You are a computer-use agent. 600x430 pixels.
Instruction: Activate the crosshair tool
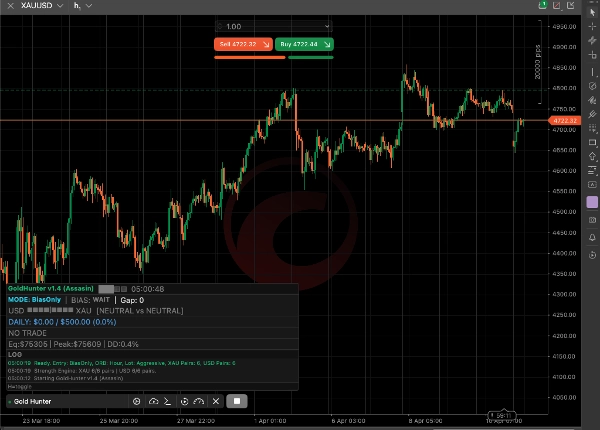click(x=593, y=26)
